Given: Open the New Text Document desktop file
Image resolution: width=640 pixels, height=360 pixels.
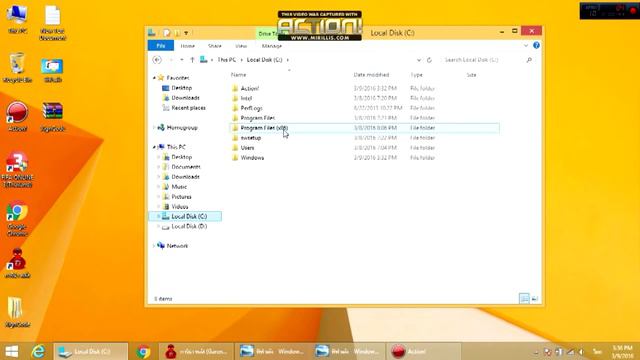Looking at the screenshot, I should pos(53,23).
